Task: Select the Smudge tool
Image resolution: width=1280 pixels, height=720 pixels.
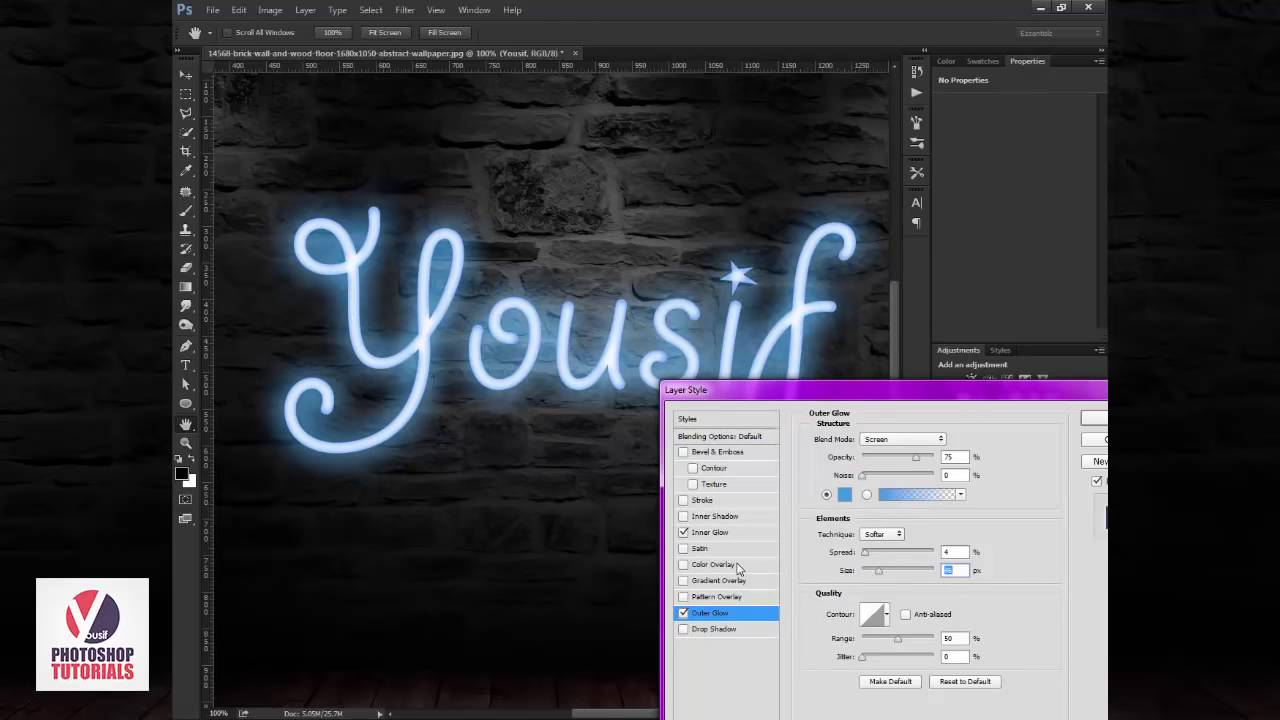Action: [x=186, y=307]
